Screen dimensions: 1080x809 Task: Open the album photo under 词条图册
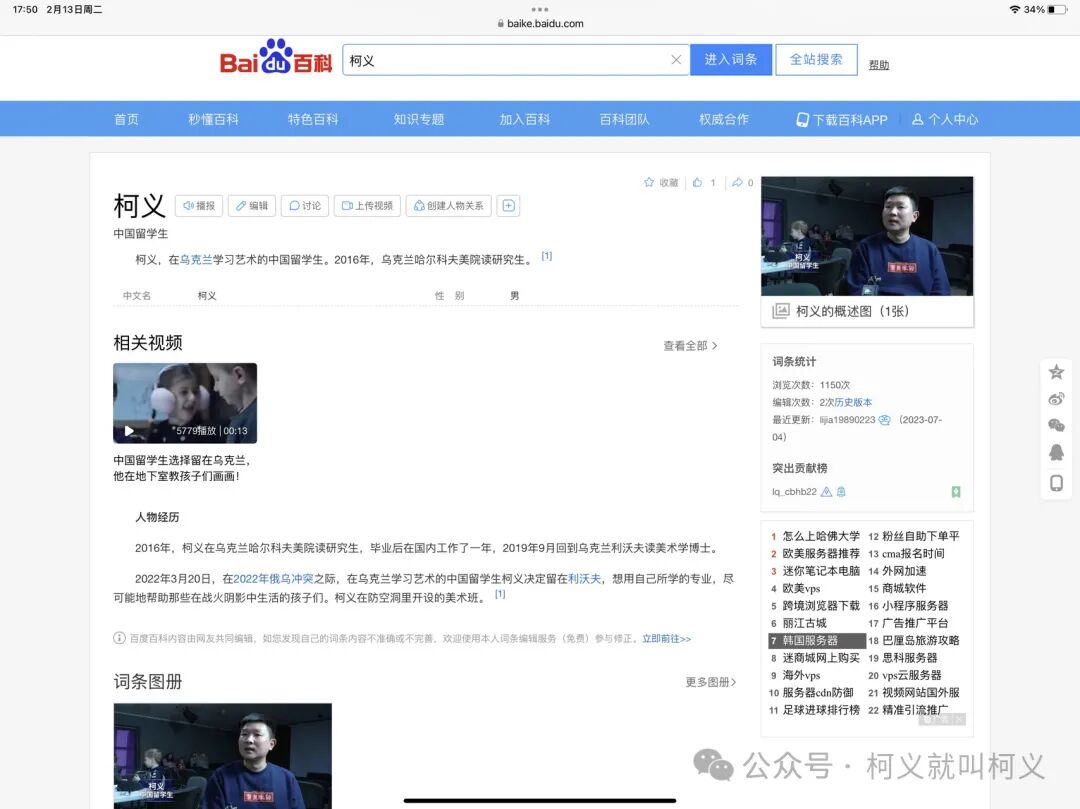(x=222, y=755)
